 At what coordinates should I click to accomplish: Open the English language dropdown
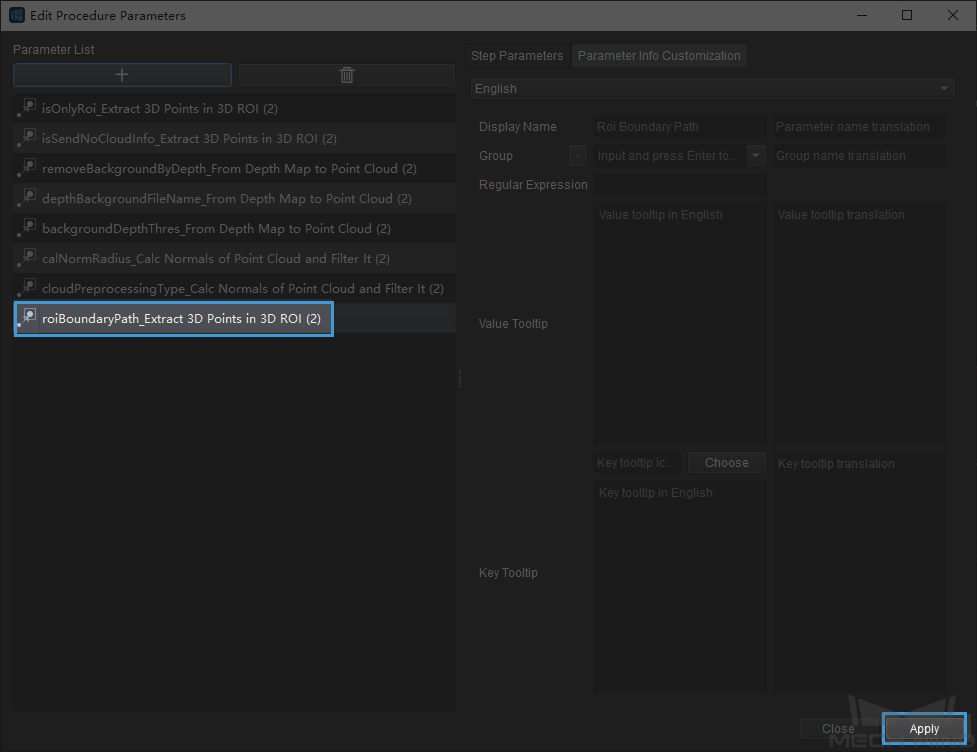click(712, 89)
